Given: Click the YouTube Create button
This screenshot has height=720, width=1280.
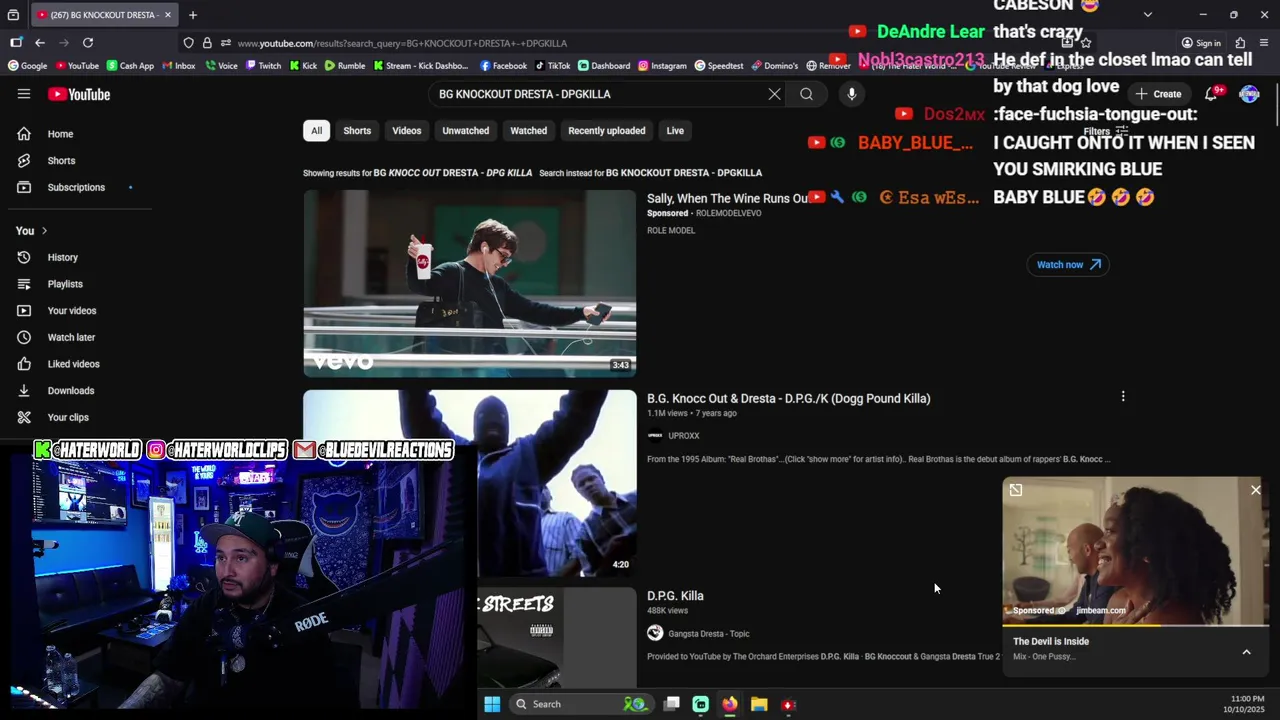Looking at the screenshot, I should click(x=1158, y=94).
